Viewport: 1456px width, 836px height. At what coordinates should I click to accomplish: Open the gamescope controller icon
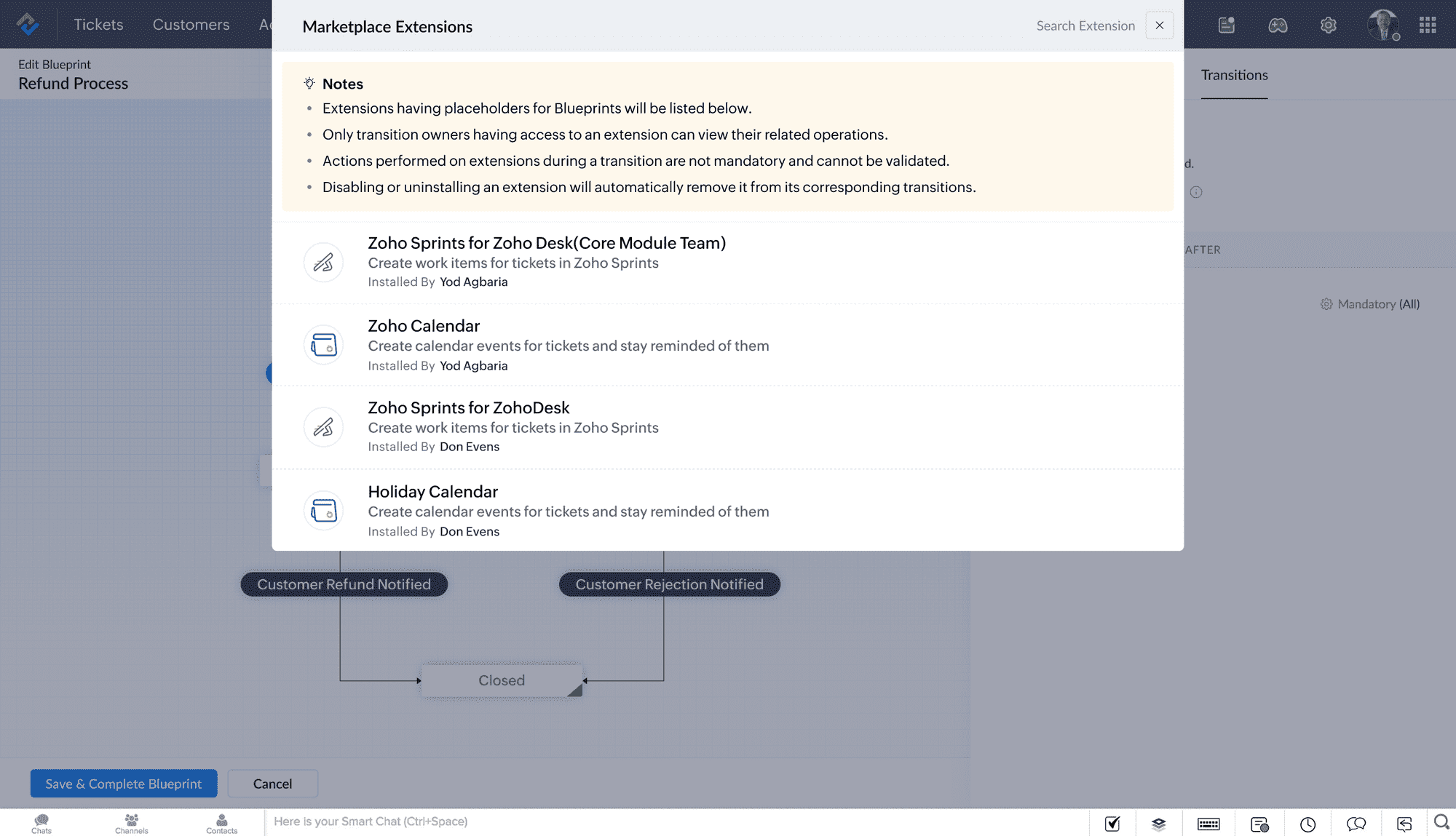[1278, 25]
